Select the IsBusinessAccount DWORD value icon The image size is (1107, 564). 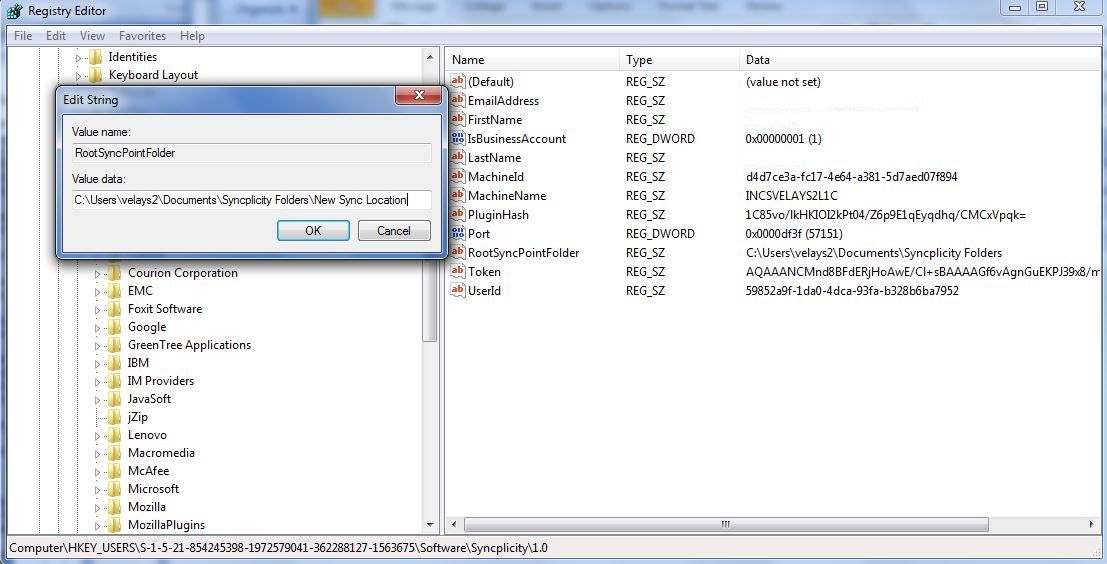pos(458,139)
